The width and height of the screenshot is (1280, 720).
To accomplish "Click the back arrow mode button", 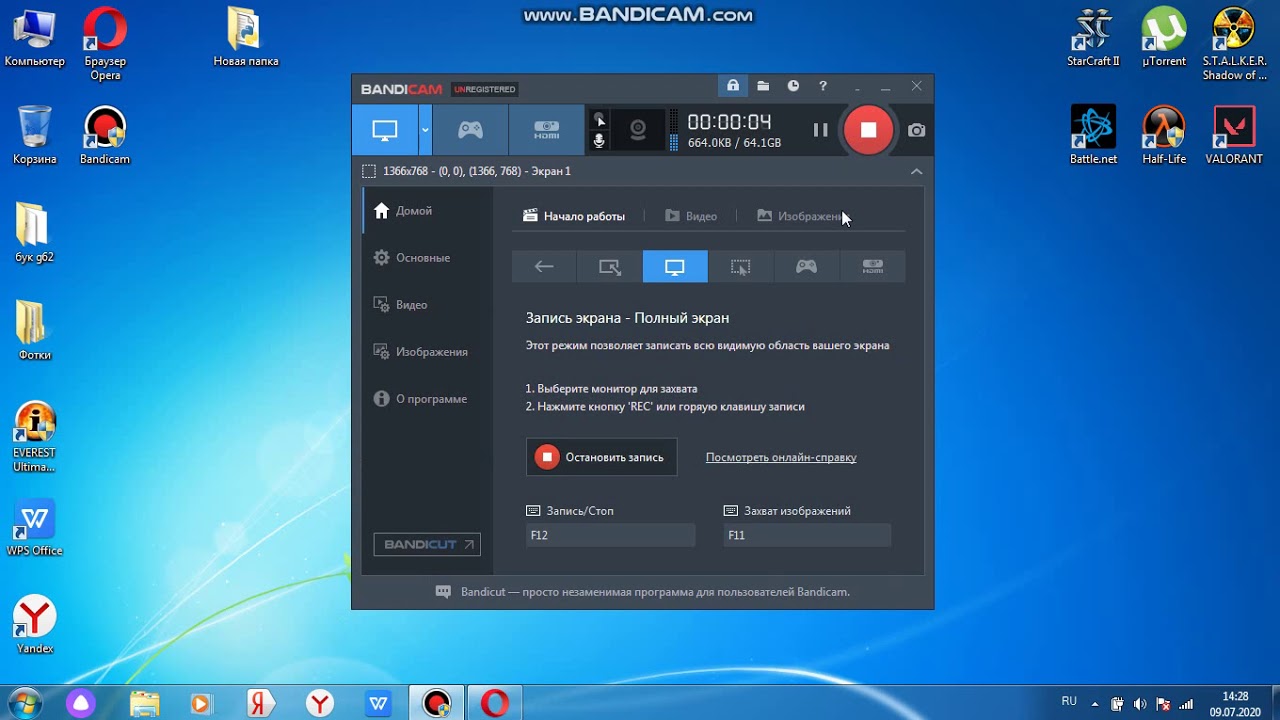I will (x=544, y=267).
